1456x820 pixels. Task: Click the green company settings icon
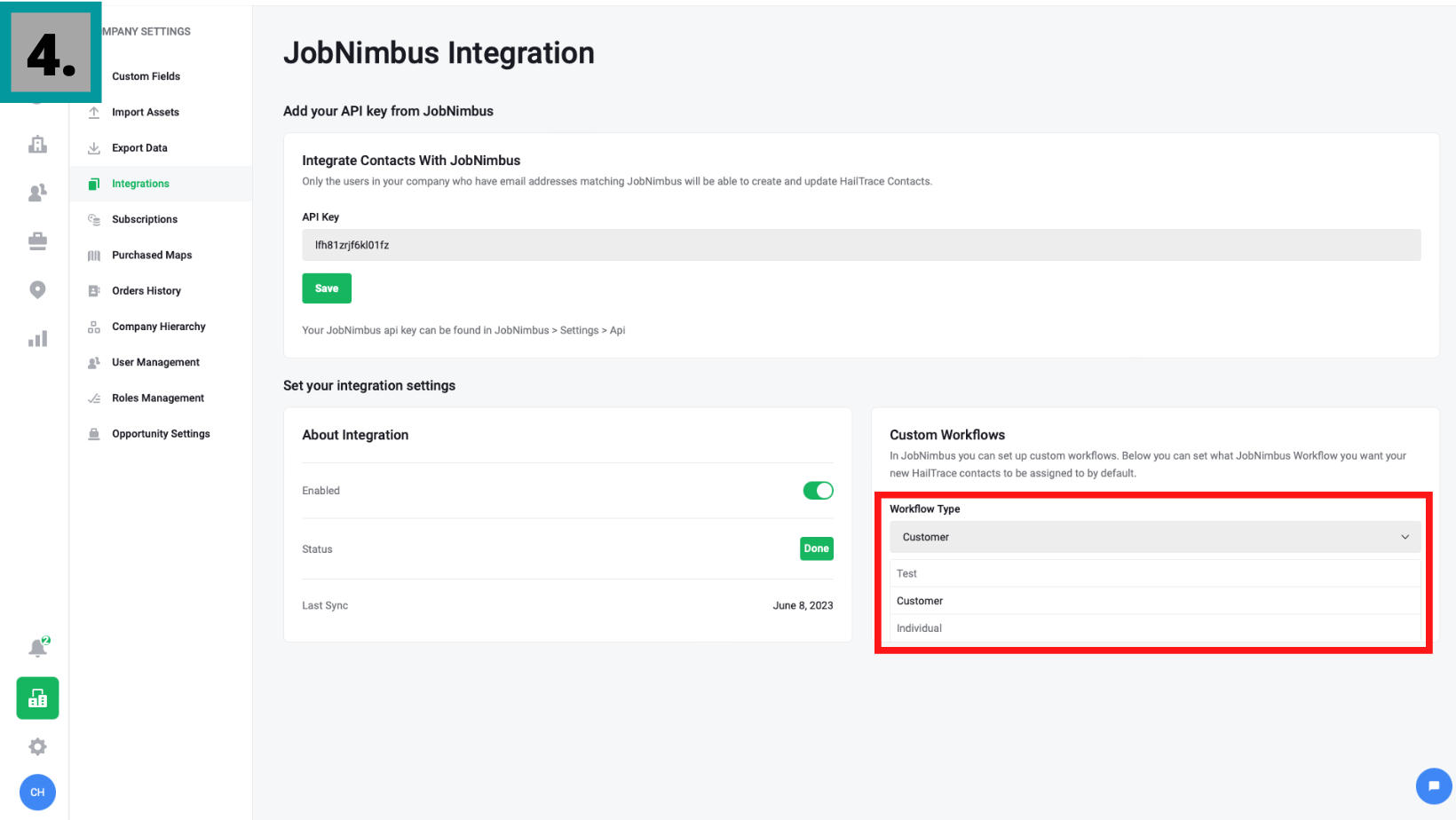(37, 698)
